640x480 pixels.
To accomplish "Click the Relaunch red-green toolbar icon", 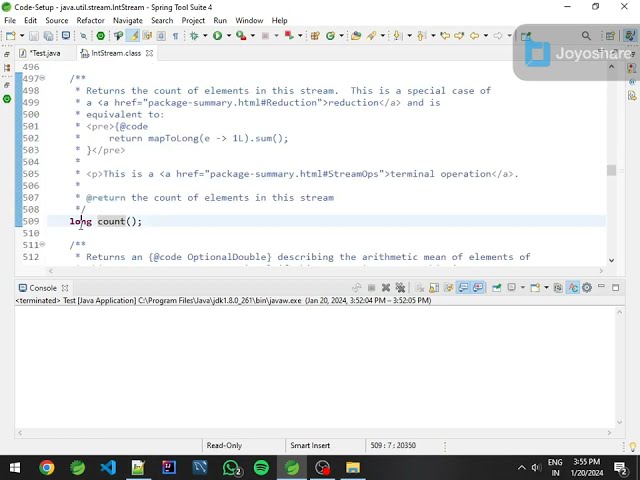I will [289, 36].
